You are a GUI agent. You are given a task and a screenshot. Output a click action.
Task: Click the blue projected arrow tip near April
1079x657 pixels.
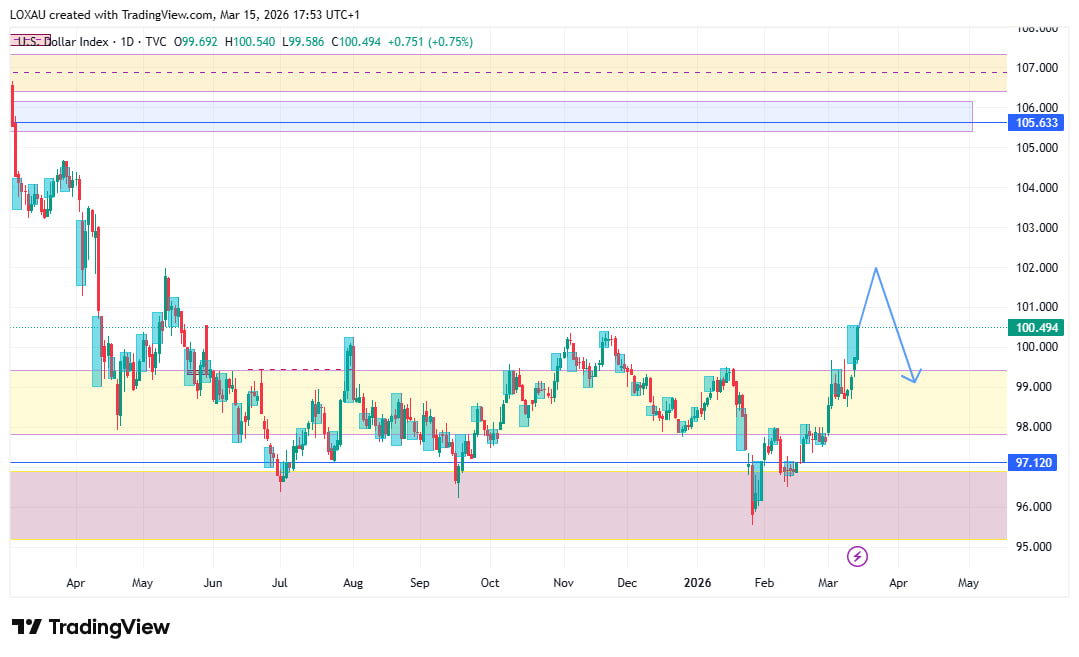(914, 380)
